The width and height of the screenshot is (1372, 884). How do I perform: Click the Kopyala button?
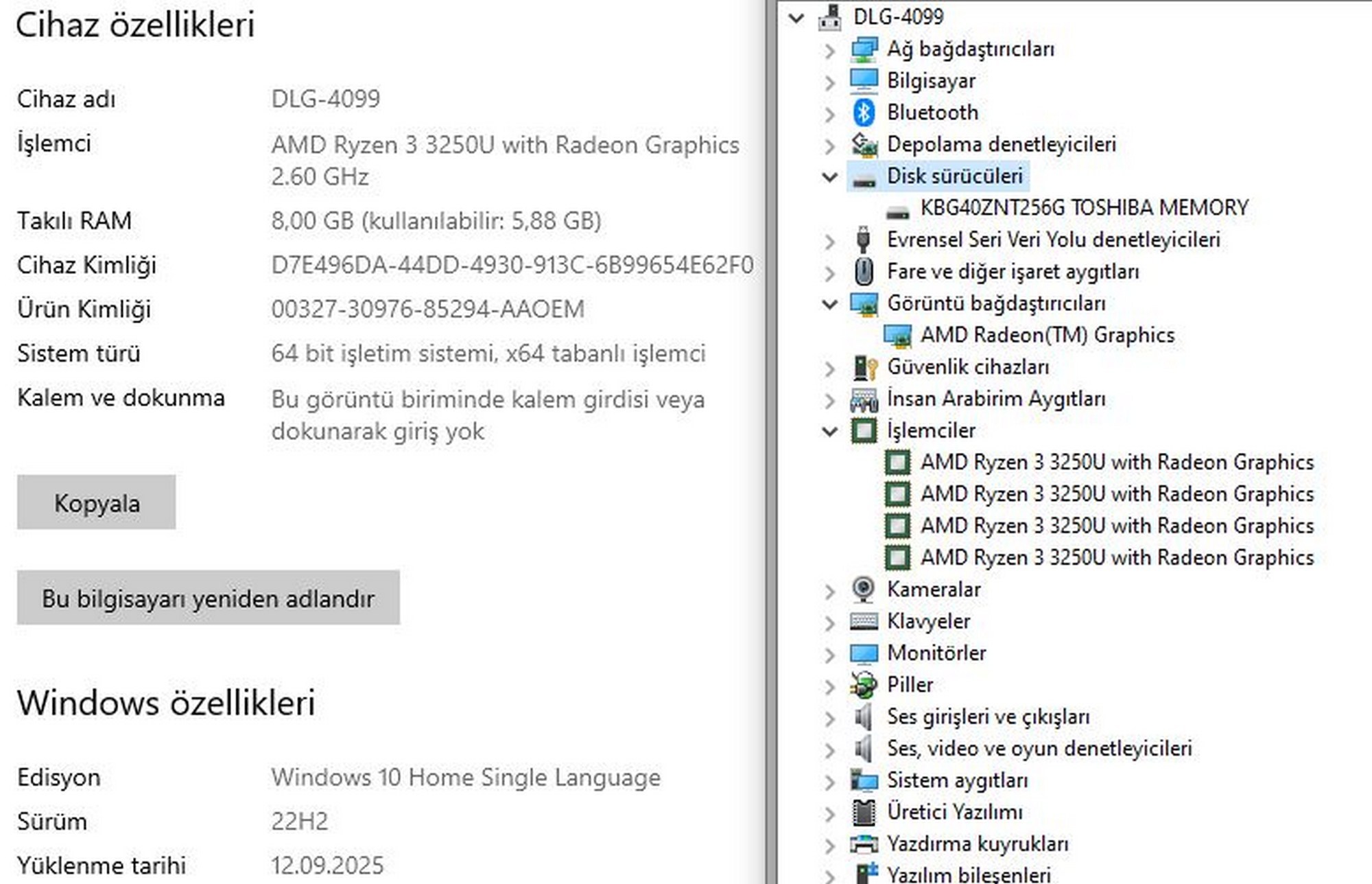(x=96, y=502)
